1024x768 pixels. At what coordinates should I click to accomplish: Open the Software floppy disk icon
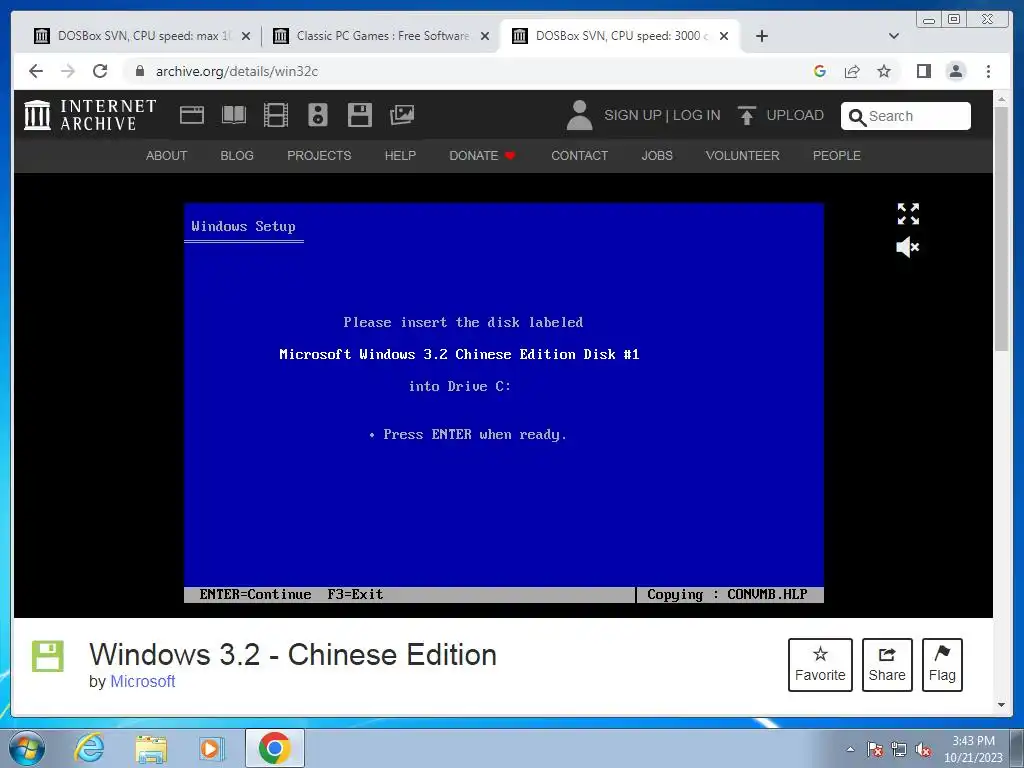(x=360, y=115)
